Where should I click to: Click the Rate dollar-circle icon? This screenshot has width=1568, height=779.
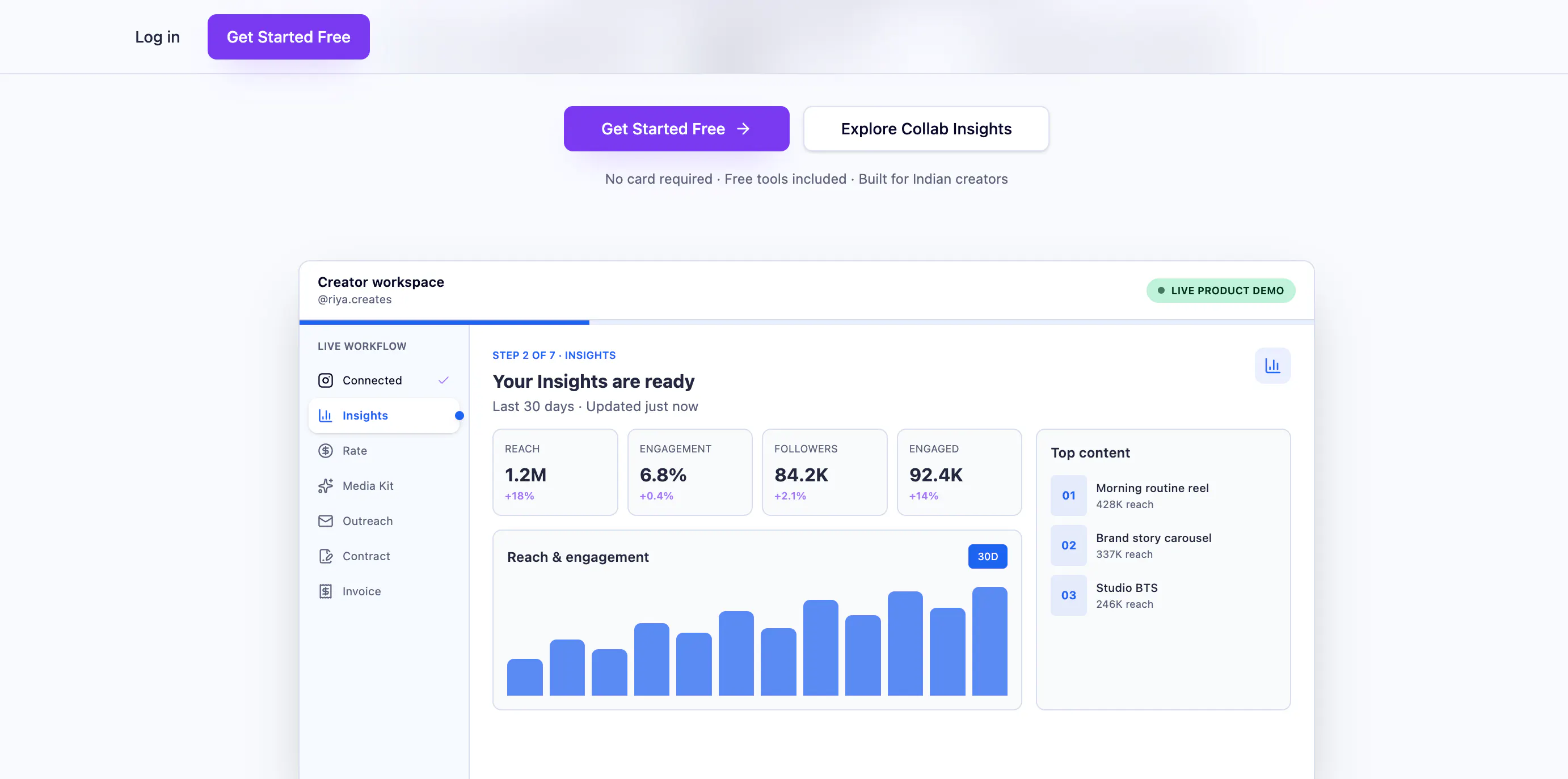pos(326,451)
